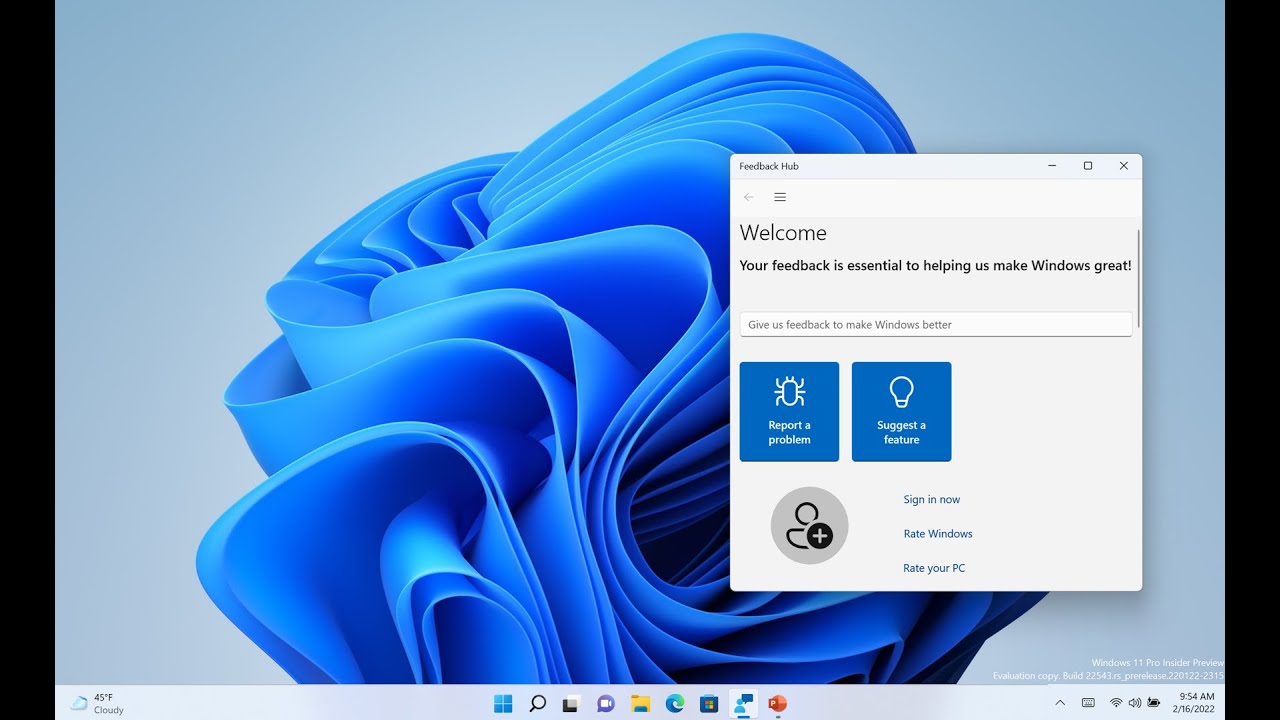This screenshot has height=720, width=1280.
Task: Show the touch keyboard from the tray
Action: coord(1088,703)
